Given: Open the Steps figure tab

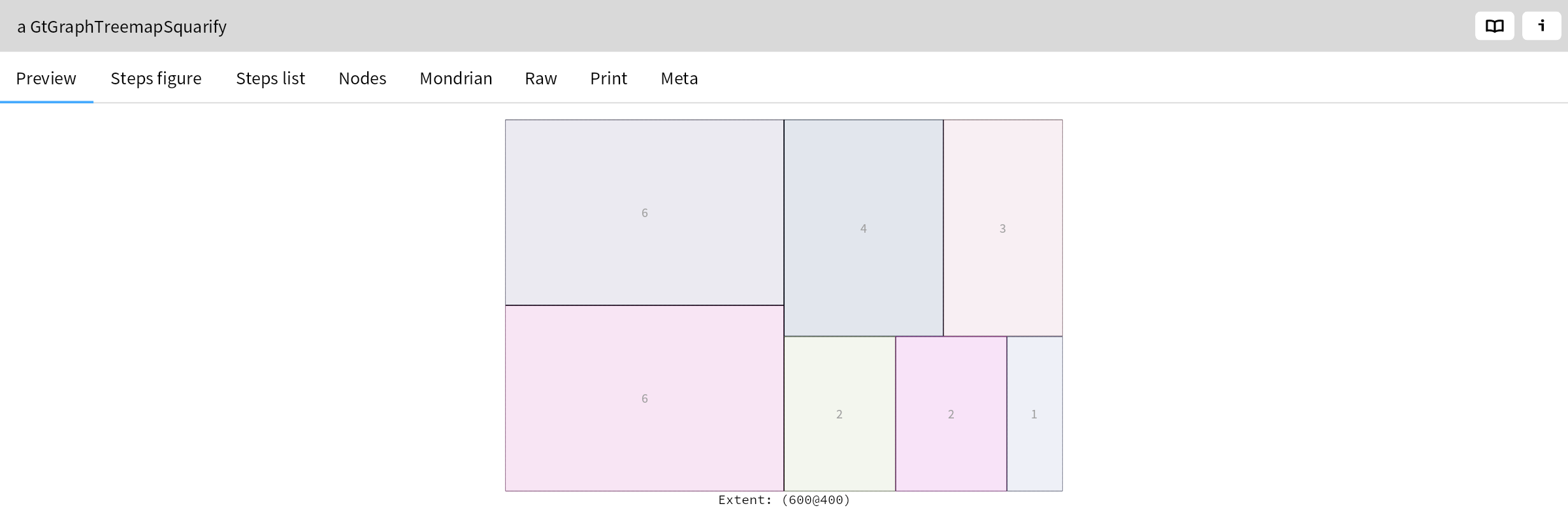Looking at the screenshot, I should click(156, 78).
